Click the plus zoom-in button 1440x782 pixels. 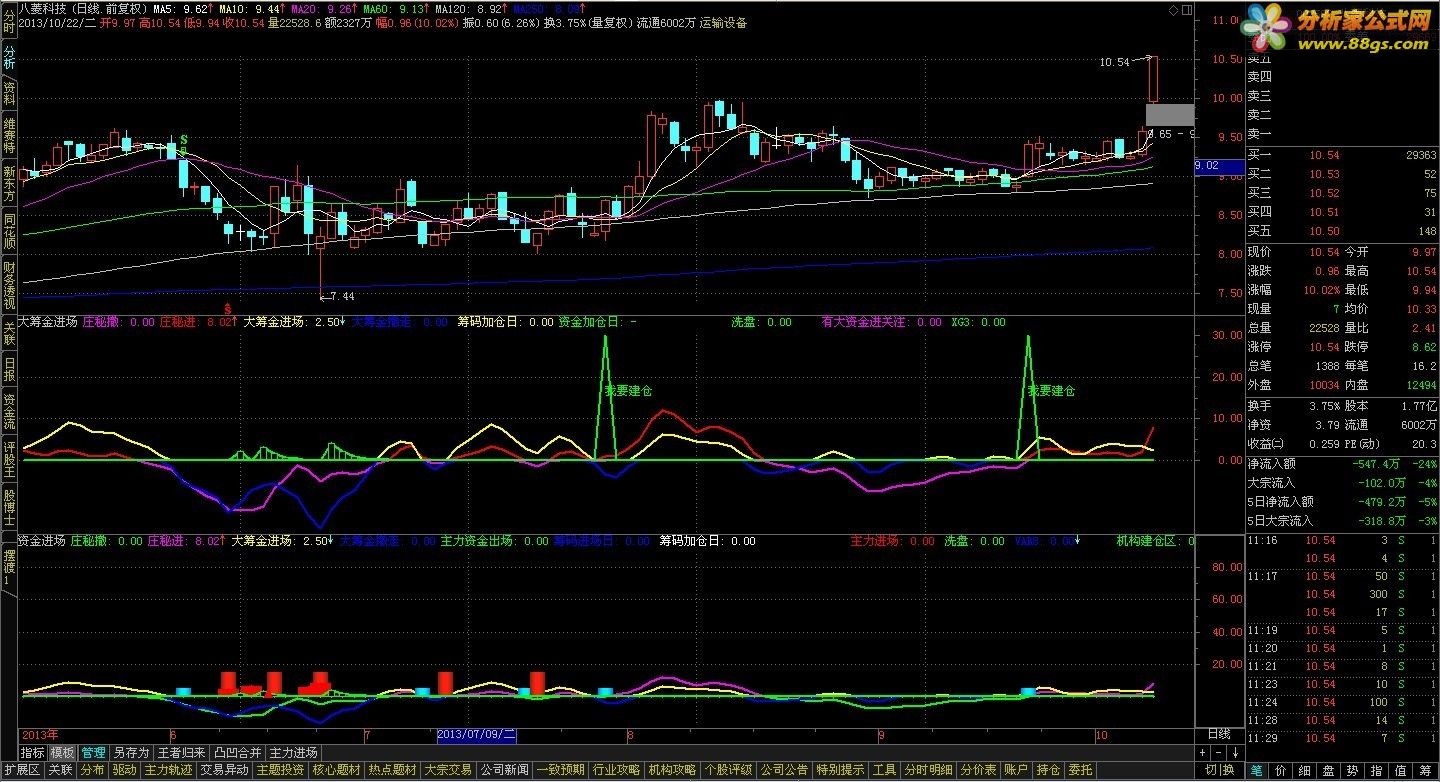(x=1202, y=752)
